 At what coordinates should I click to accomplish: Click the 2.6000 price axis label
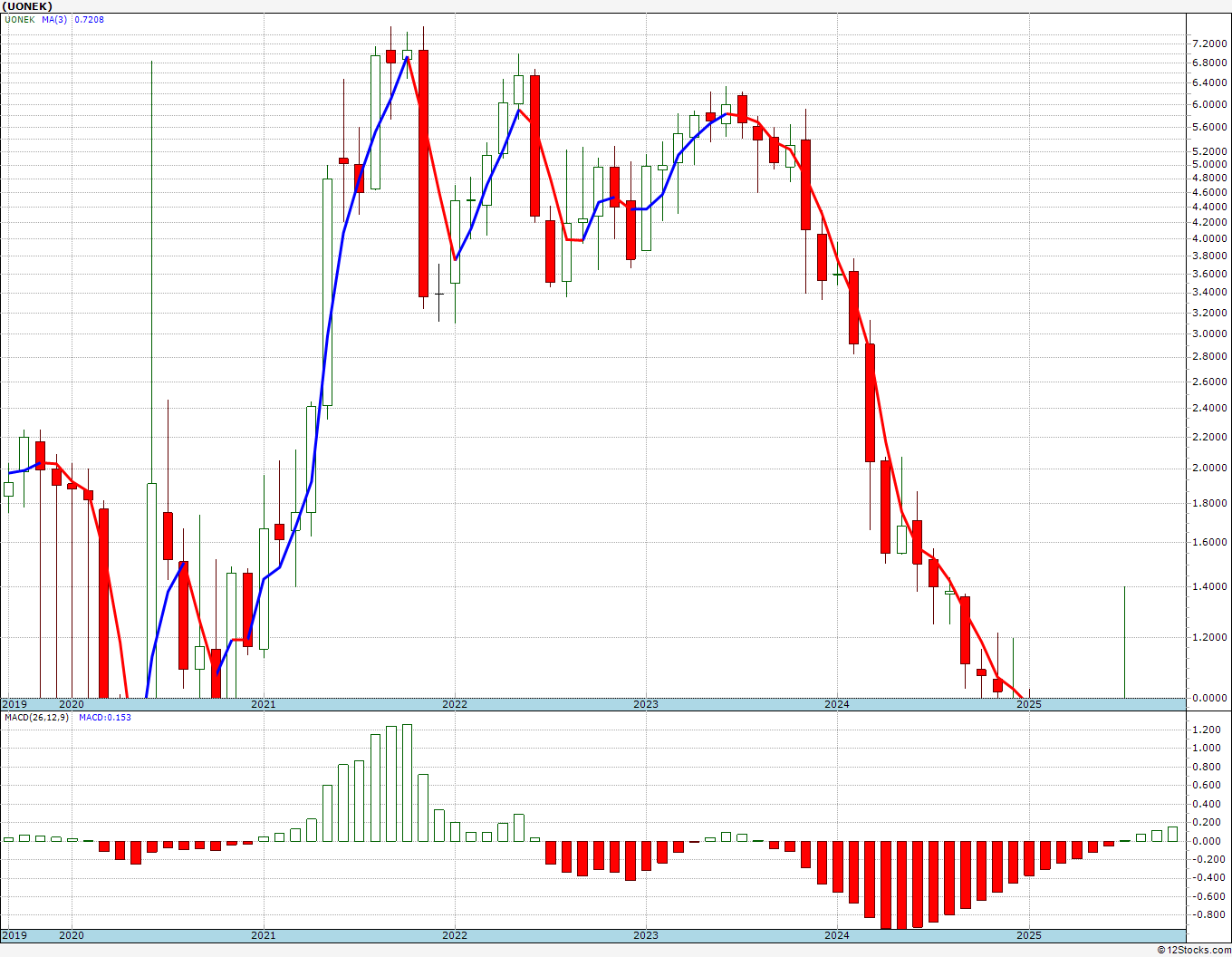1209,382
